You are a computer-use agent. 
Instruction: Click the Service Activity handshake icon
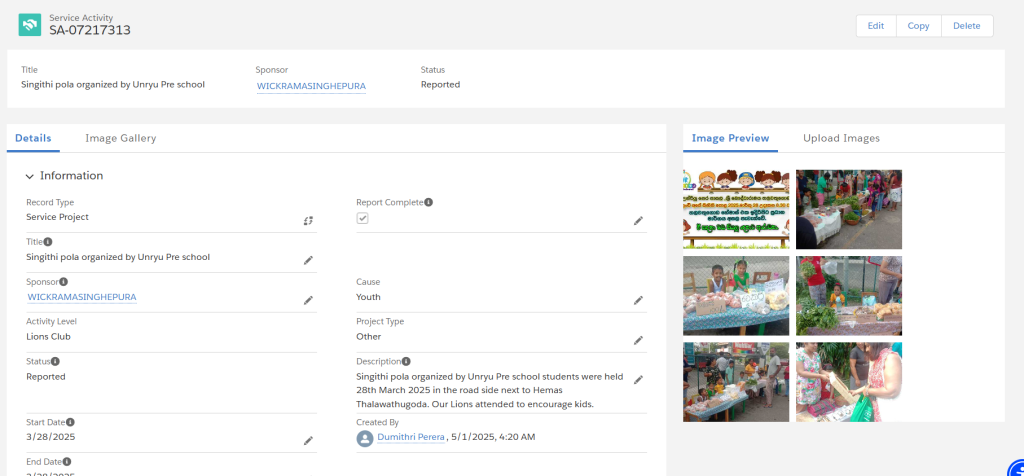[x=30, y=25]
